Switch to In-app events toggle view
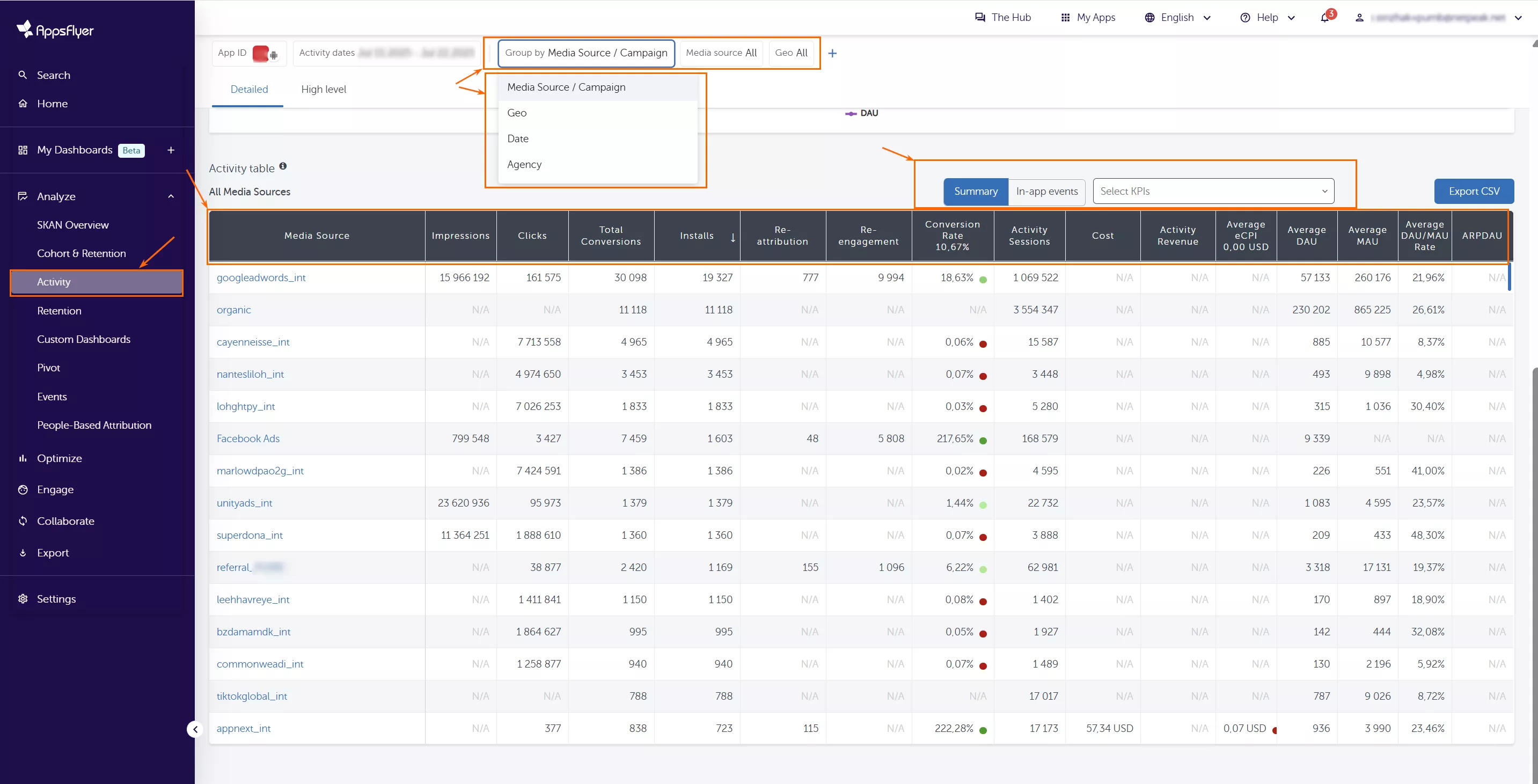The width and height of the screenshot is (1538, 784). [x=1046, y=192]
